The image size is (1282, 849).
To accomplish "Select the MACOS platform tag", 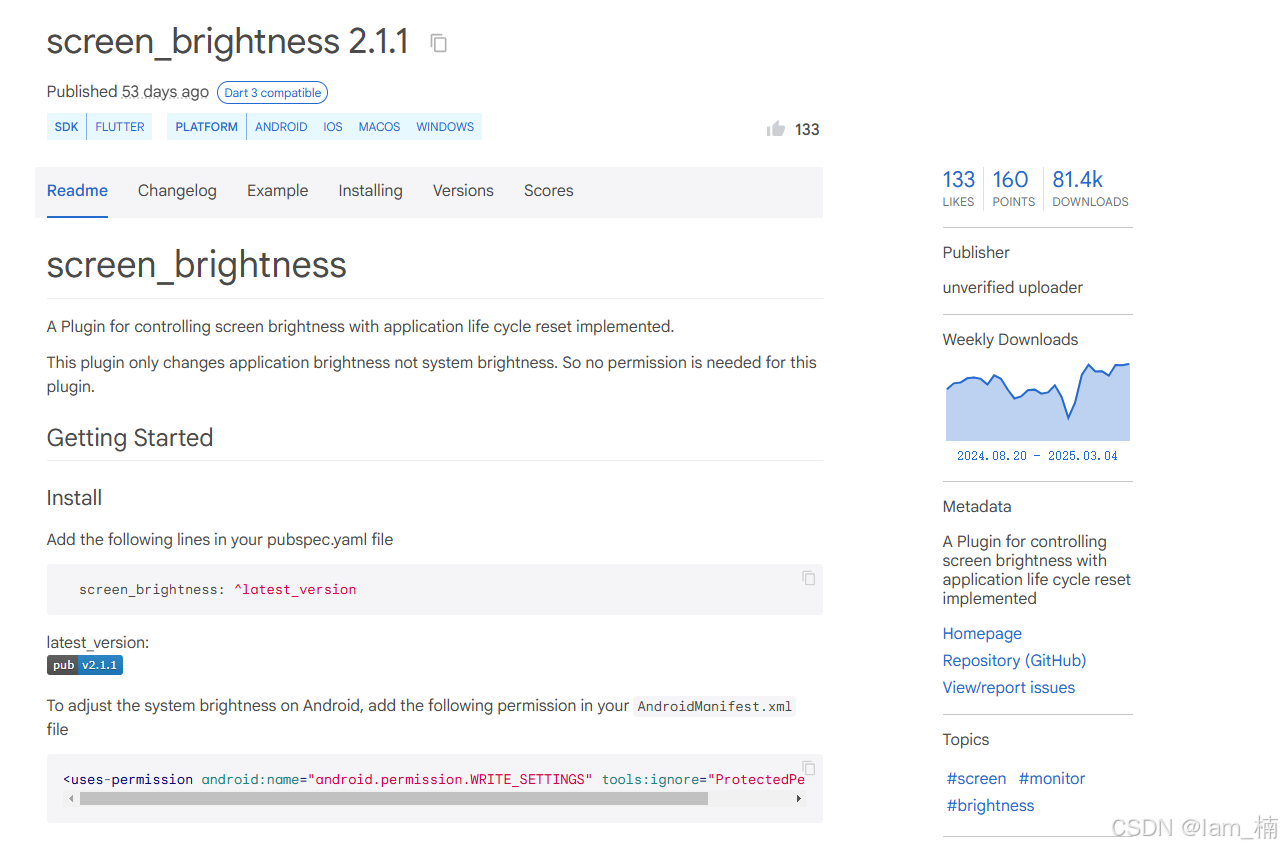I will [379, 127].
